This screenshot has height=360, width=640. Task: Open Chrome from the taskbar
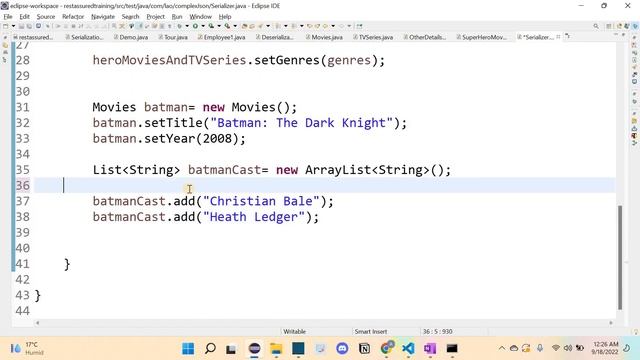[386, 349]
